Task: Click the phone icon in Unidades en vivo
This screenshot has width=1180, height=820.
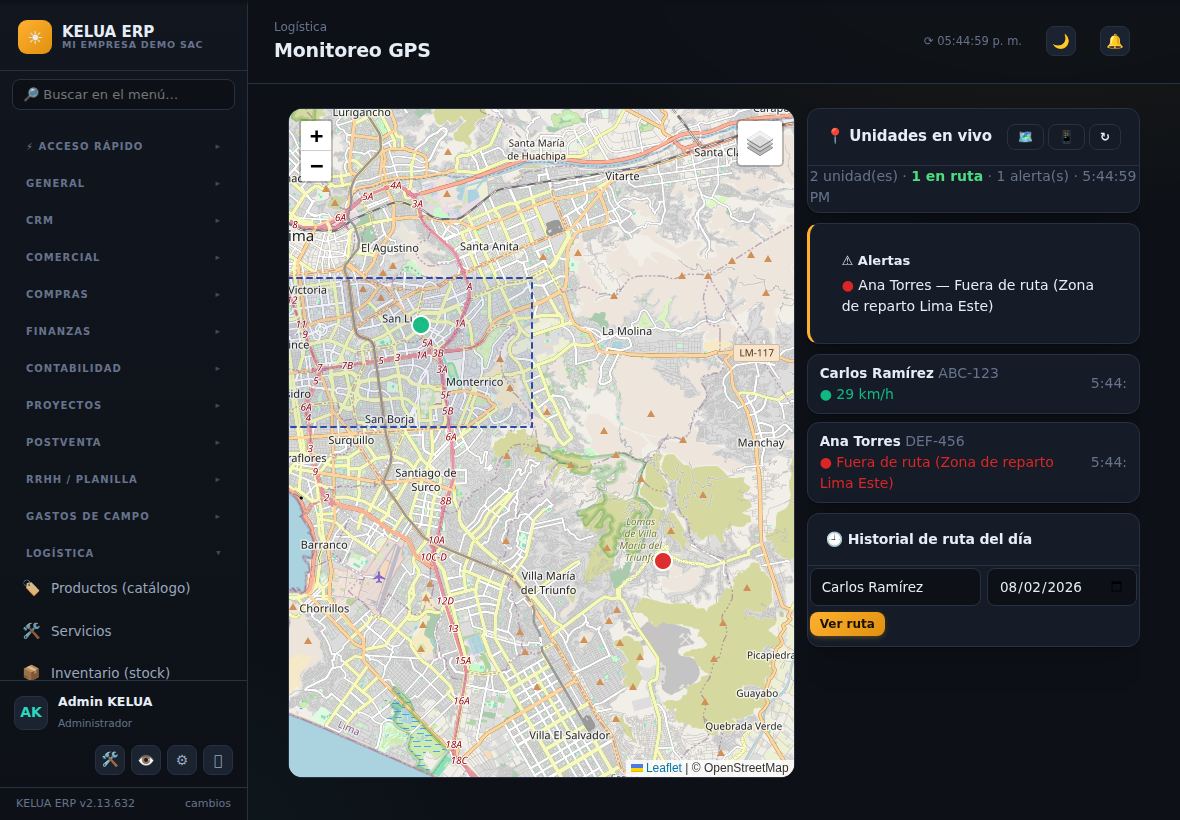Action: (x=1066, y=137)
